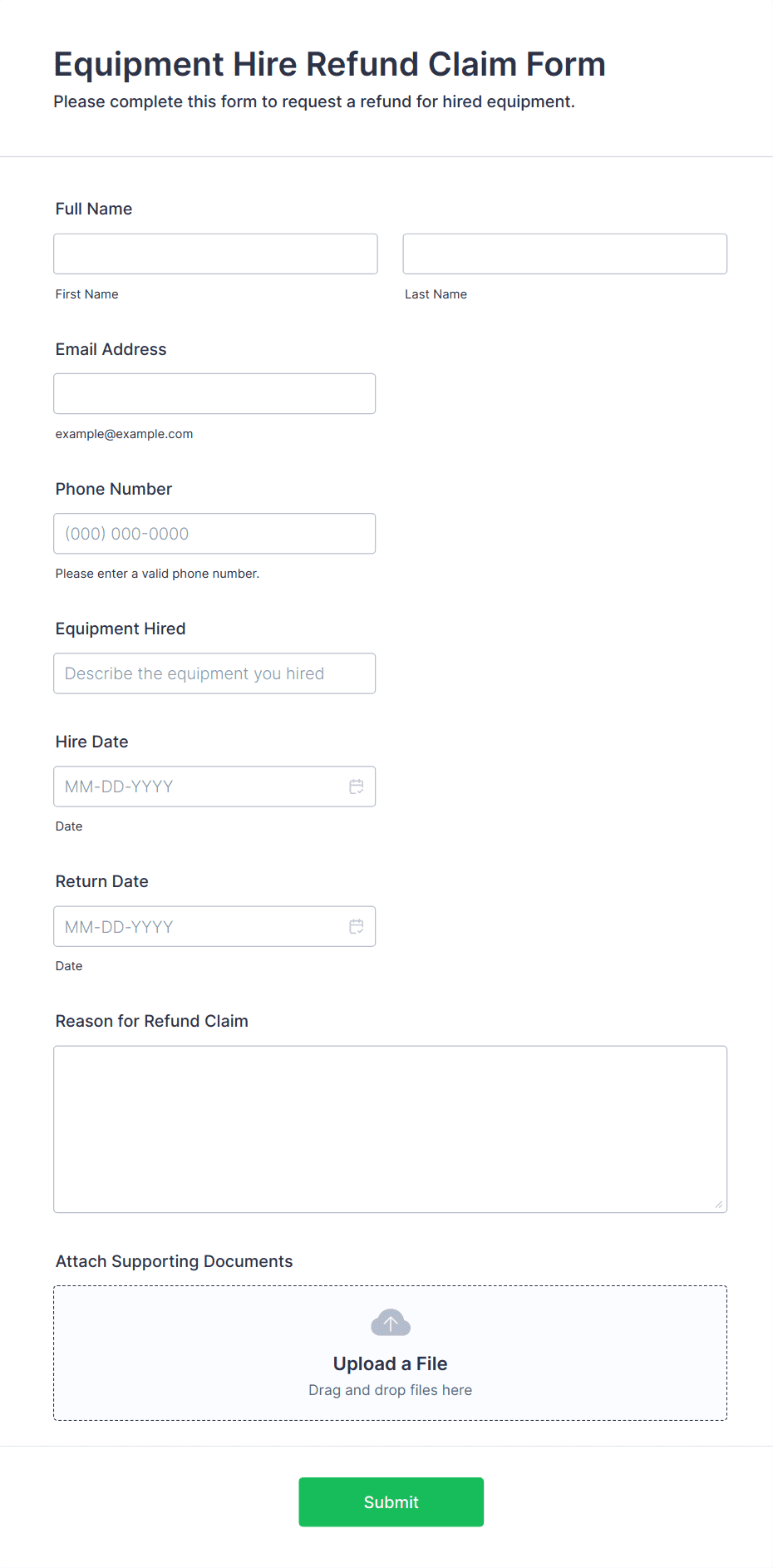Viewport: 773px width, 1568px height.
Task: Select the Phone Number input box
Action: pos(214,534)
